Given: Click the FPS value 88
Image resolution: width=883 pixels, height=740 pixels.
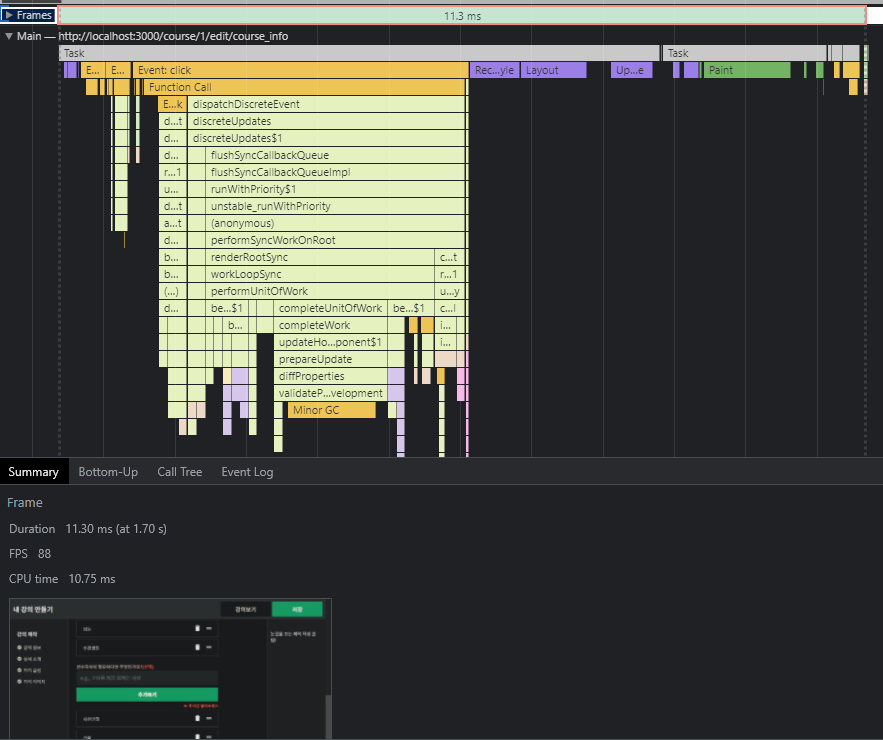Looking at the screenshot, I should coord(44,554).
